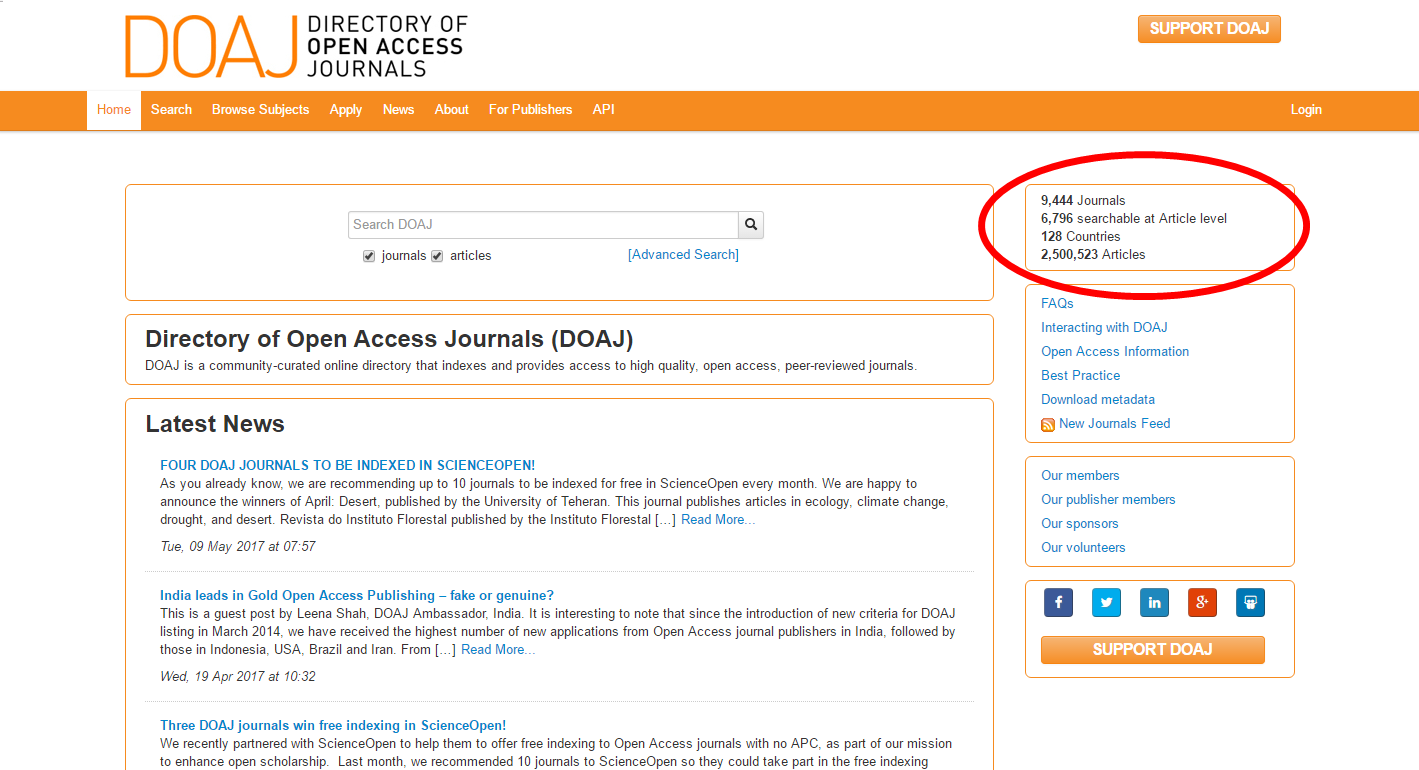Focus the Search DOAJ input field
The width and height of the screenshot is (1419, 770).
tap(543, 225)
